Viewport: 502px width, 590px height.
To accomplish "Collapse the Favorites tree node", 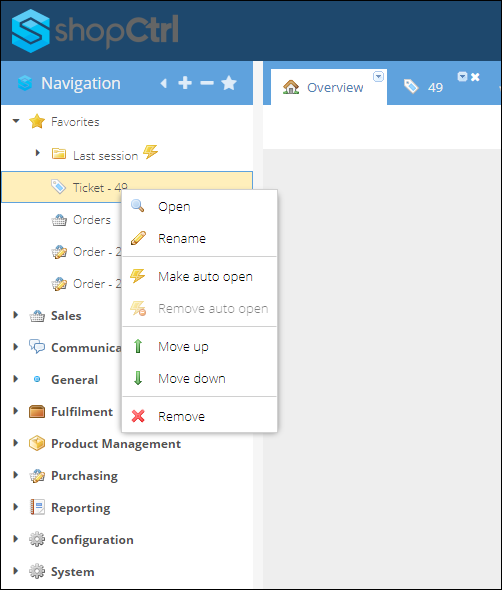I will pos(16,121).
